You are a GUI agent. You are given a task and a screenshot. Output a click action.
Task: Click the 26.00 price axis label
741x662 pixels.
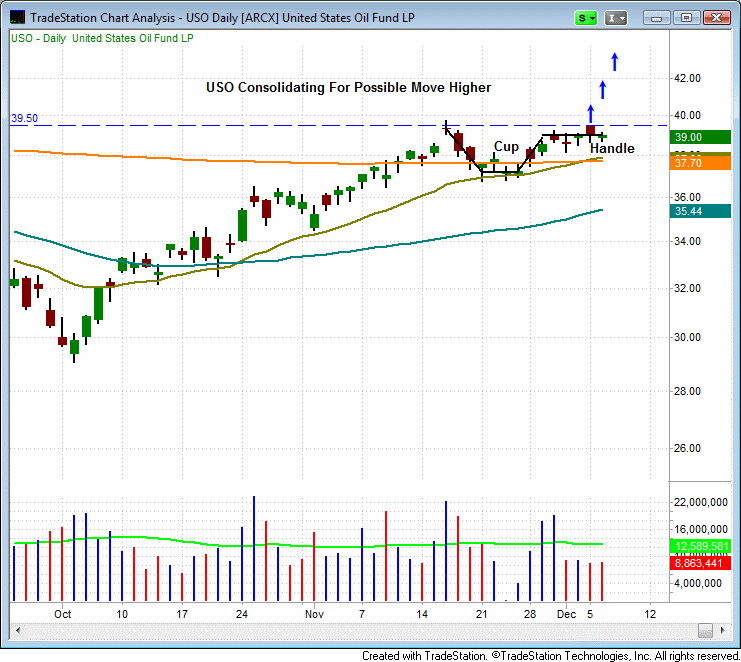pyautogui.click(x=687, y=448)
